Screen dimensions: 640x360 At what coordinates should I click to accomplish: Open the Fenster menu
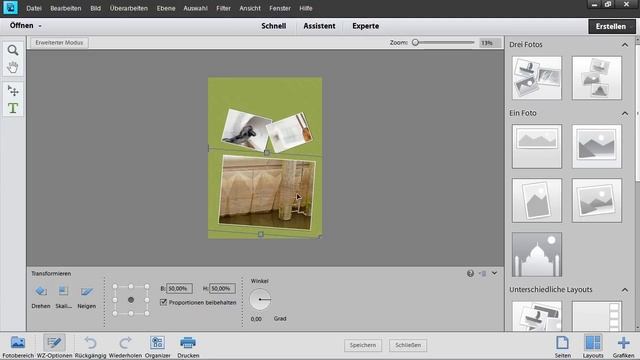[280, 8]
